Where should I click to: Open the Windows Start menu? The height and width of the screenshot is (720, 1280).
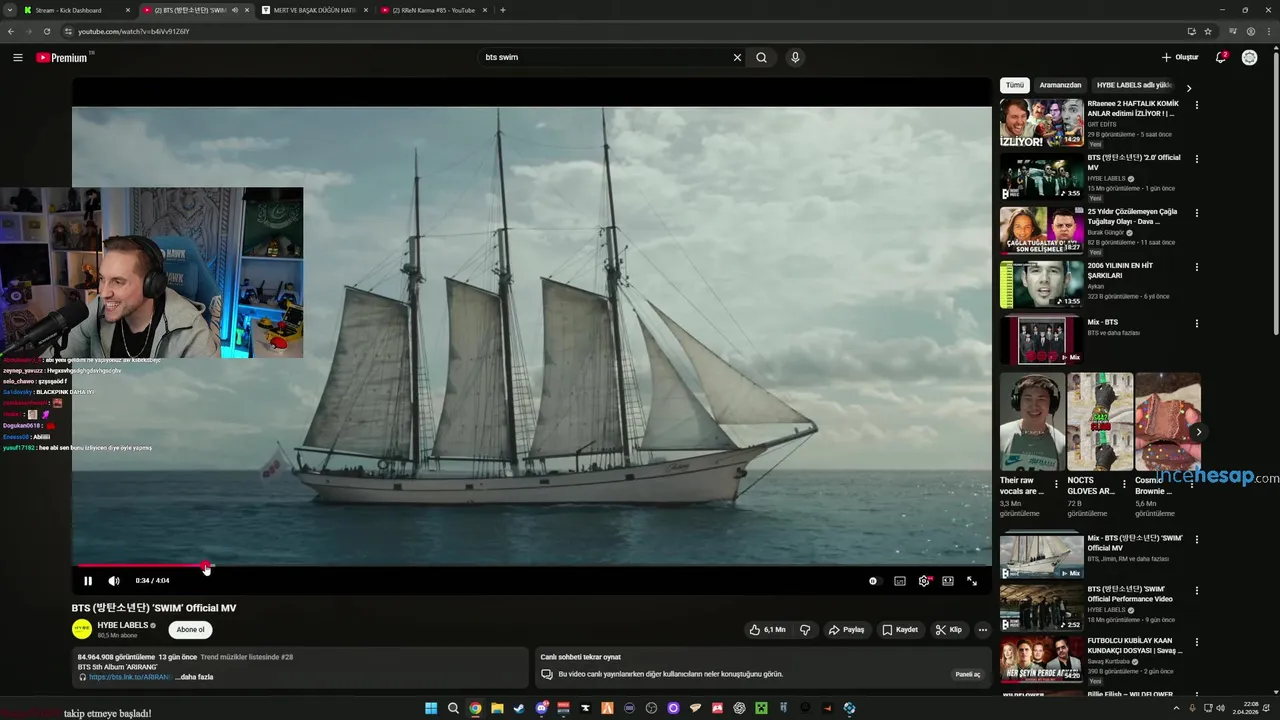click(x=431, y=708)
